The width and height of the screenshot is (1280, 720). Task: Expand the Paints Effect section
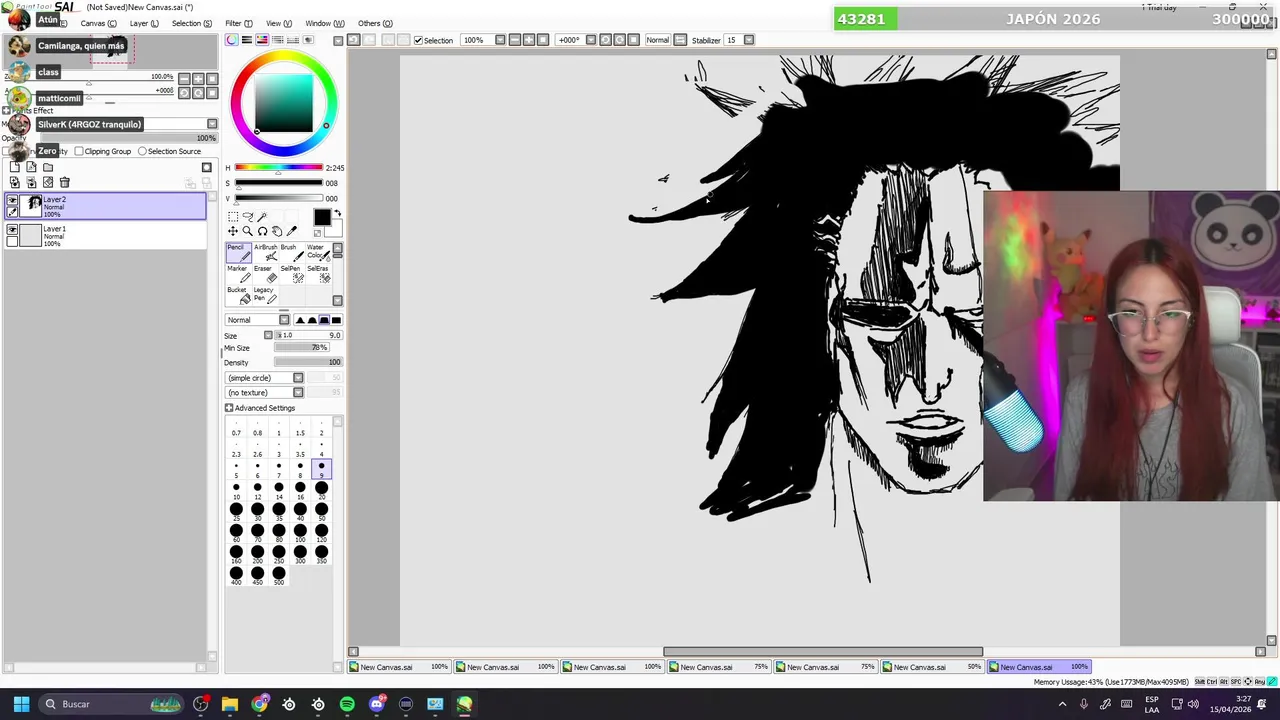tap(6, 111)
